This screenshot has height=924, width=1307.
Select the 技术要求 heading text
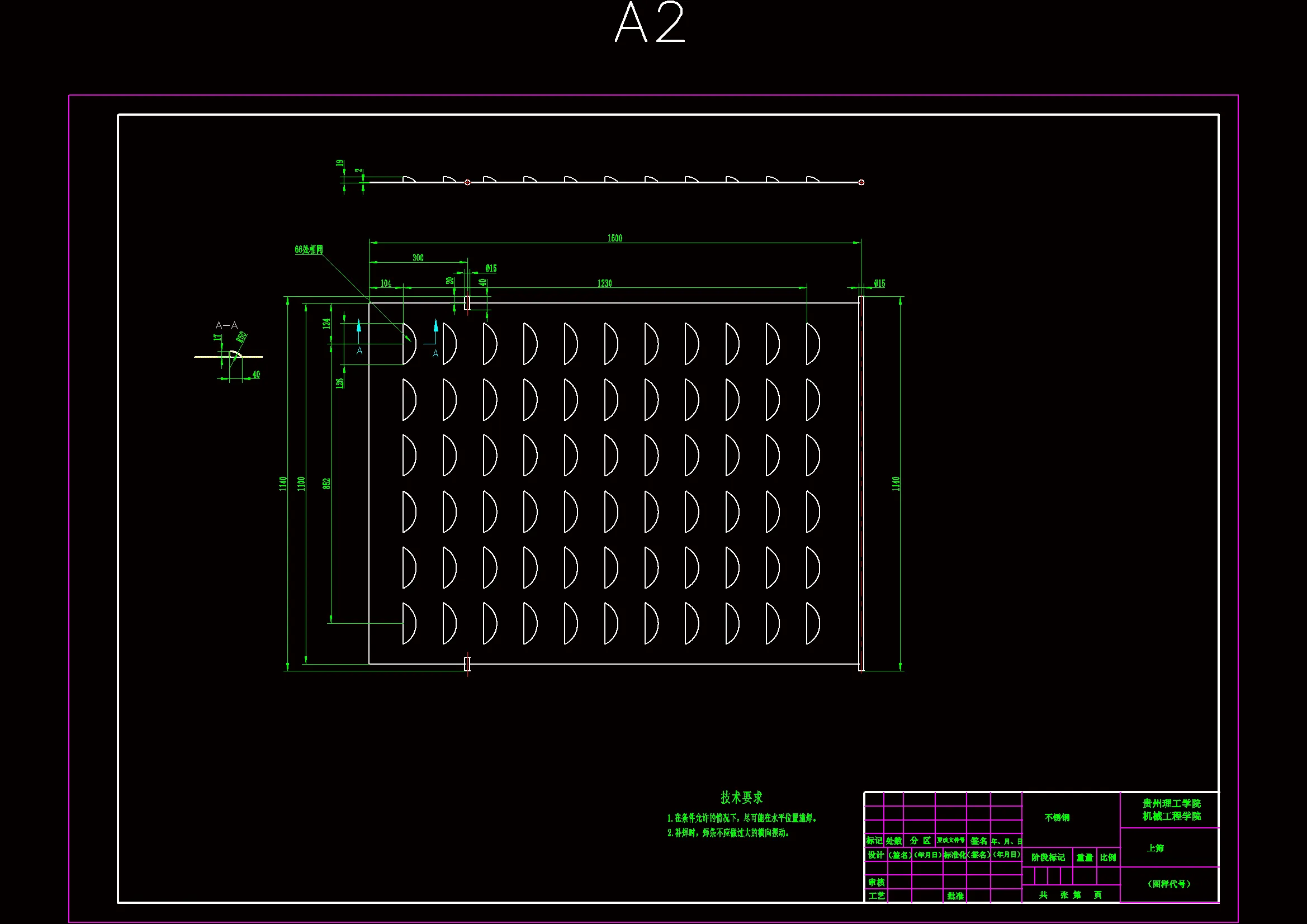click(741, 797)
